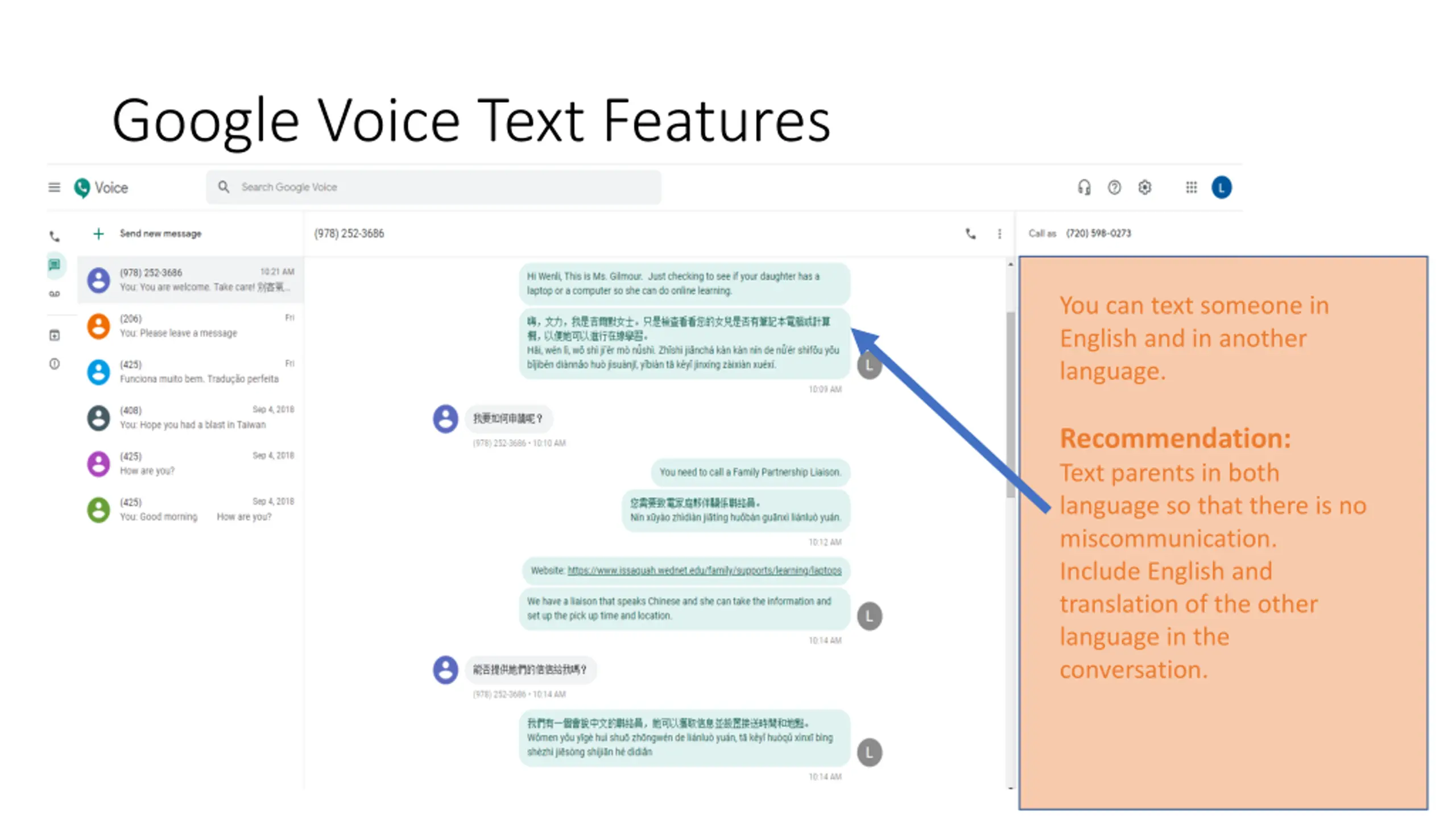Viewport: 1456px width, 819px height.
Task: Open the hamburger main menu
Action: click(x=54, y=187)
